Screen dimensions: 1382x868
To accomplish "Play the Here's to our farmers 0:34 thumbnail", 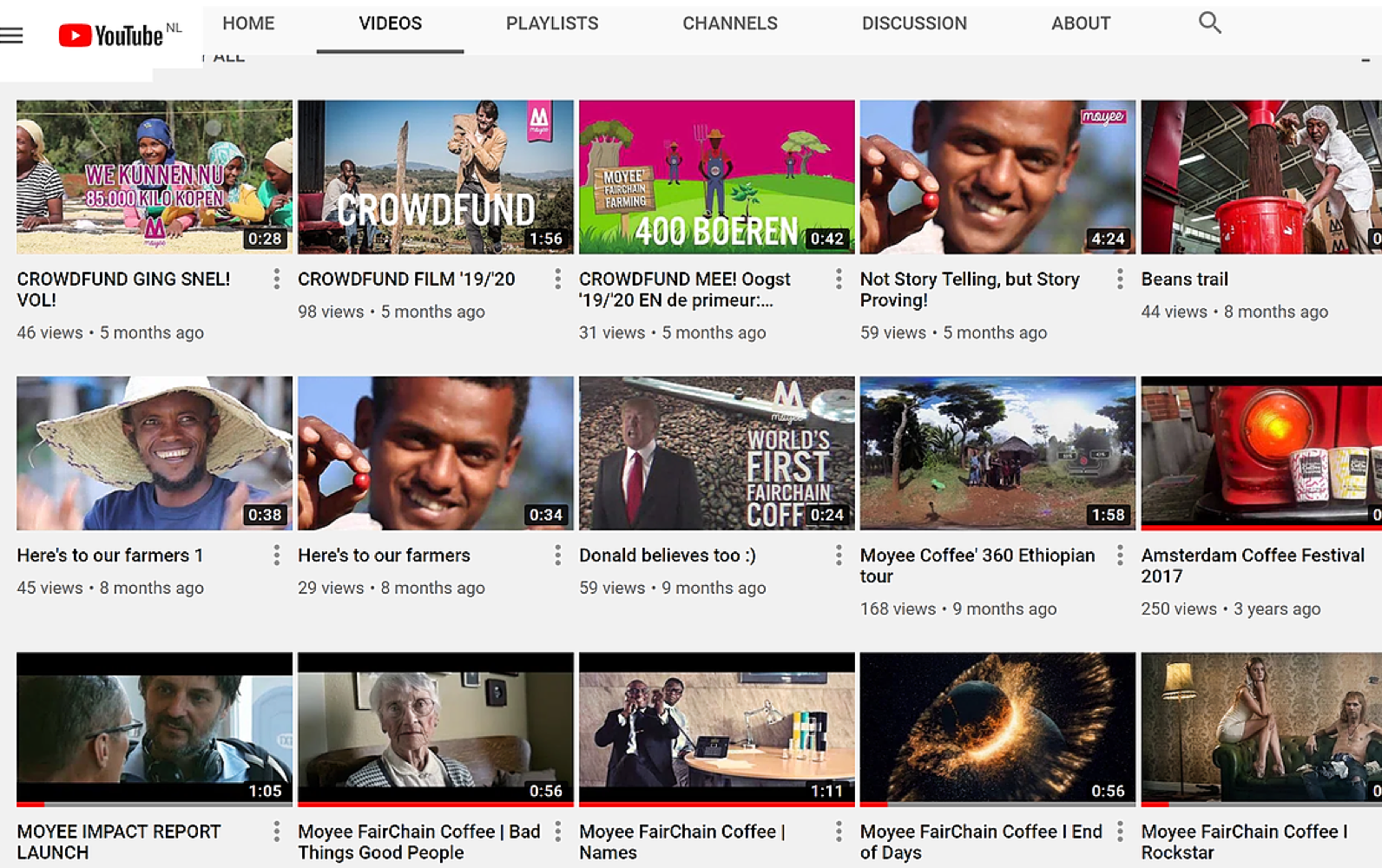I will click(x=436, y=453).
